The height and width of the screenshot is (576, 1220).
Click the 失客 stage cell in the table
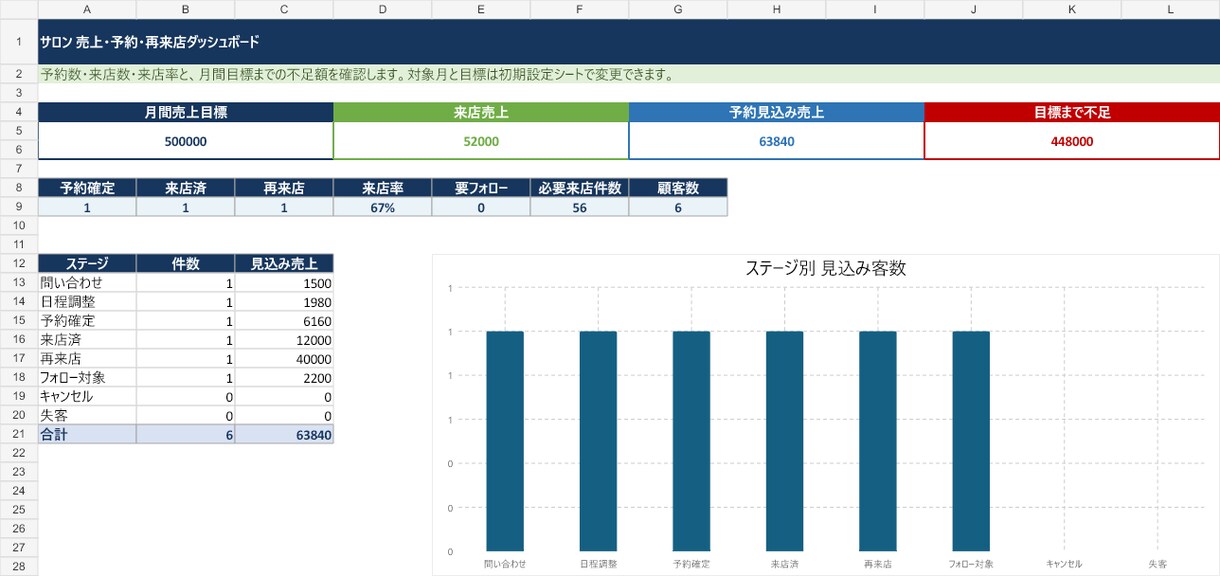pos(87,416)
